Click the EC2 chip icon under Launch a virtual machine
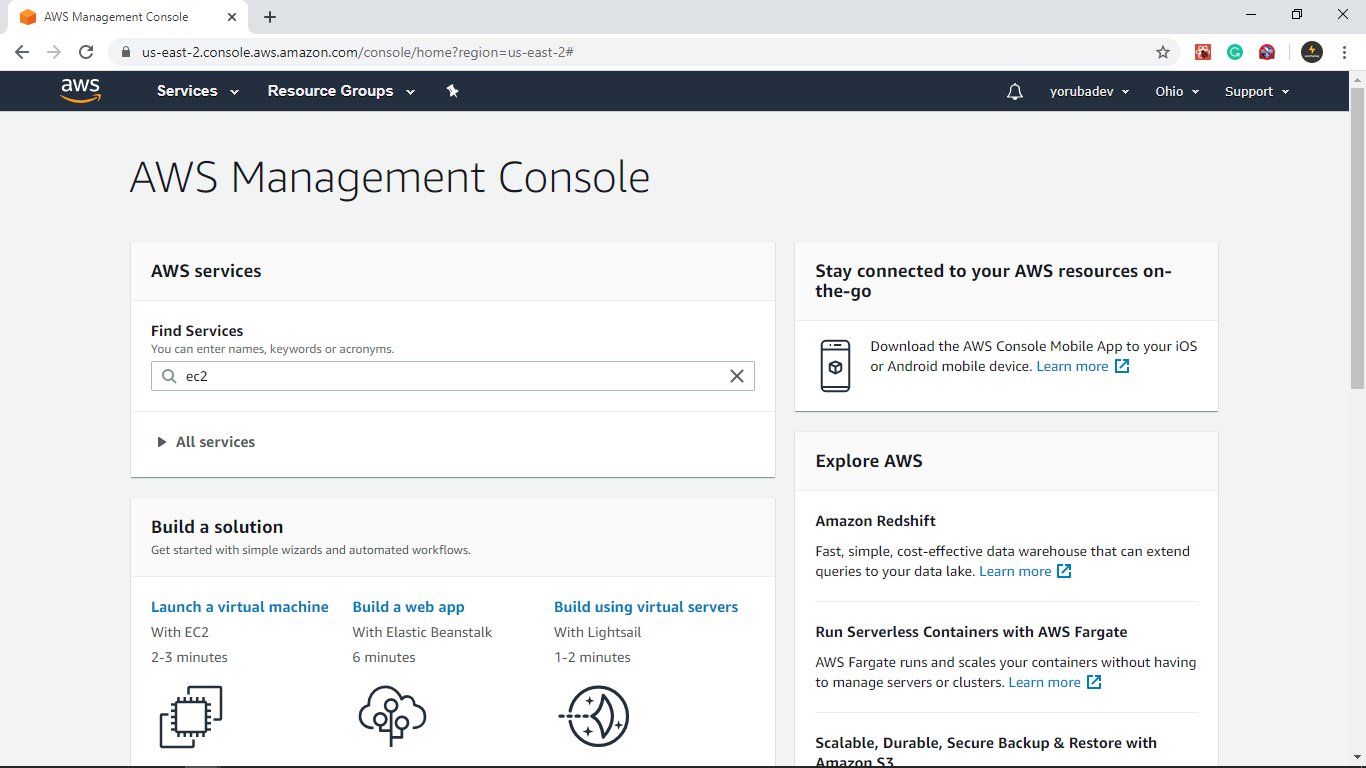 pos(191,716)
